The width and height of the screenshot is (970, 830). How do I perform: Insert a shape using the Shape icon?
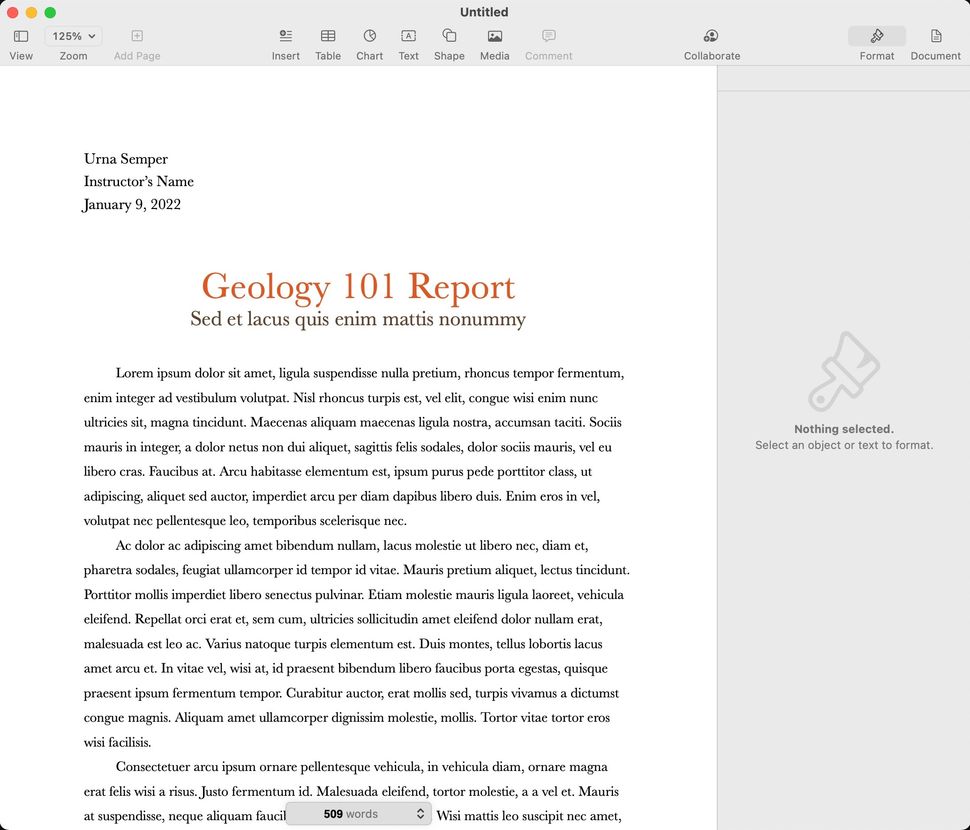[448, 40]
